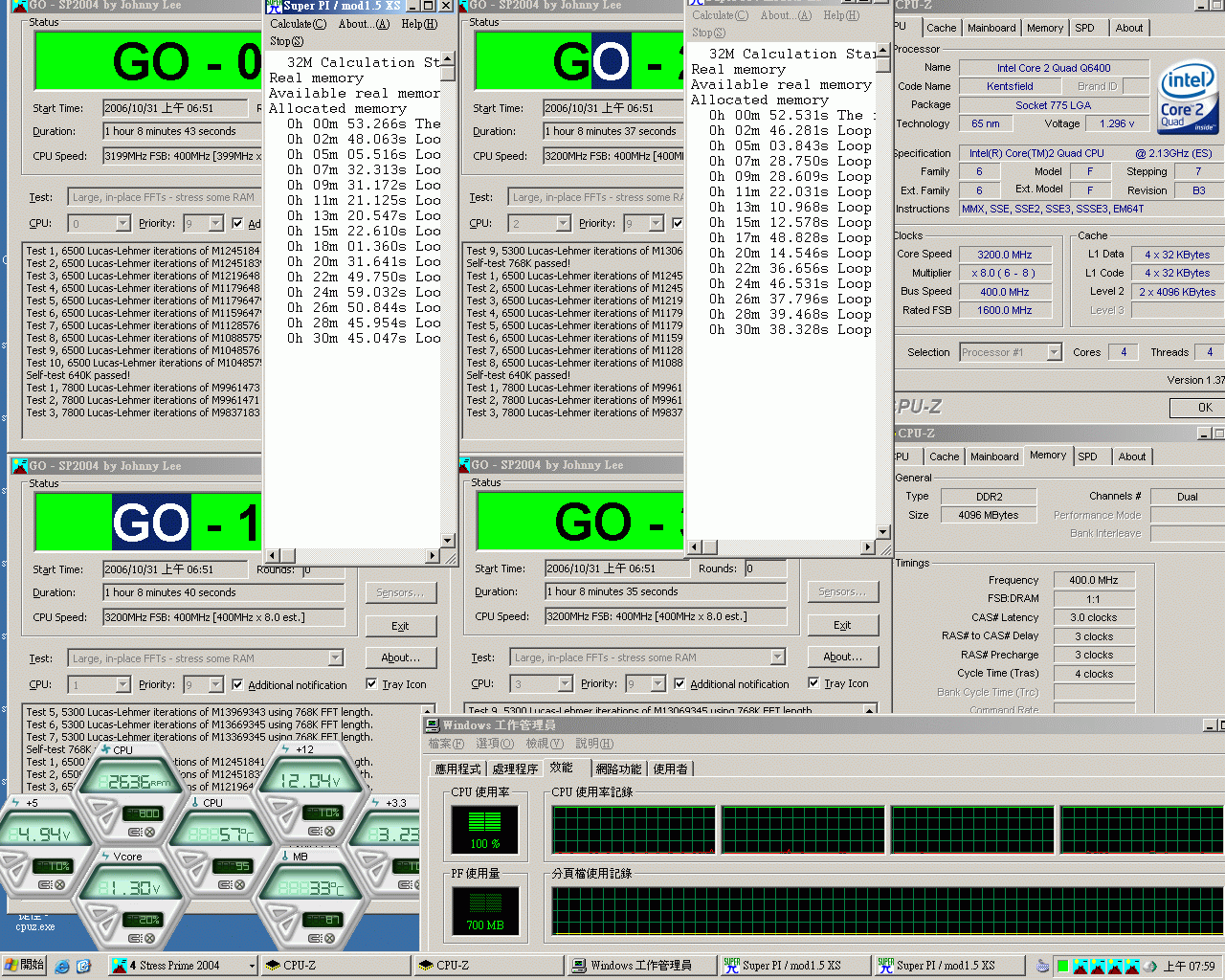Image resolution: width=1225 pixels, height=980 pixels.
Task: Click Stop menu in front Super PI
Action: pos(286,41)
